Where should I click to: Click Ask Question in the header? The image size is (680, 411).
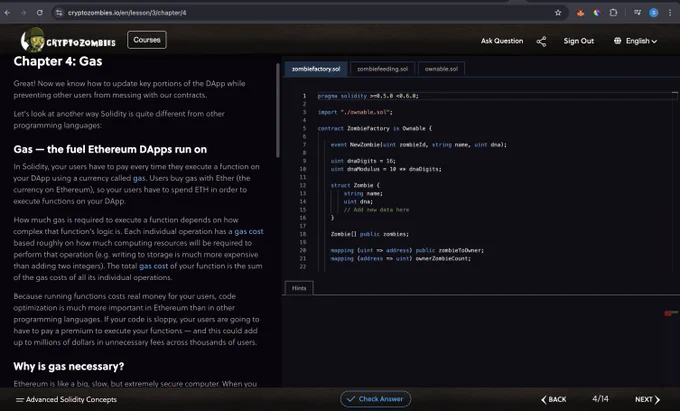(502, 41)
